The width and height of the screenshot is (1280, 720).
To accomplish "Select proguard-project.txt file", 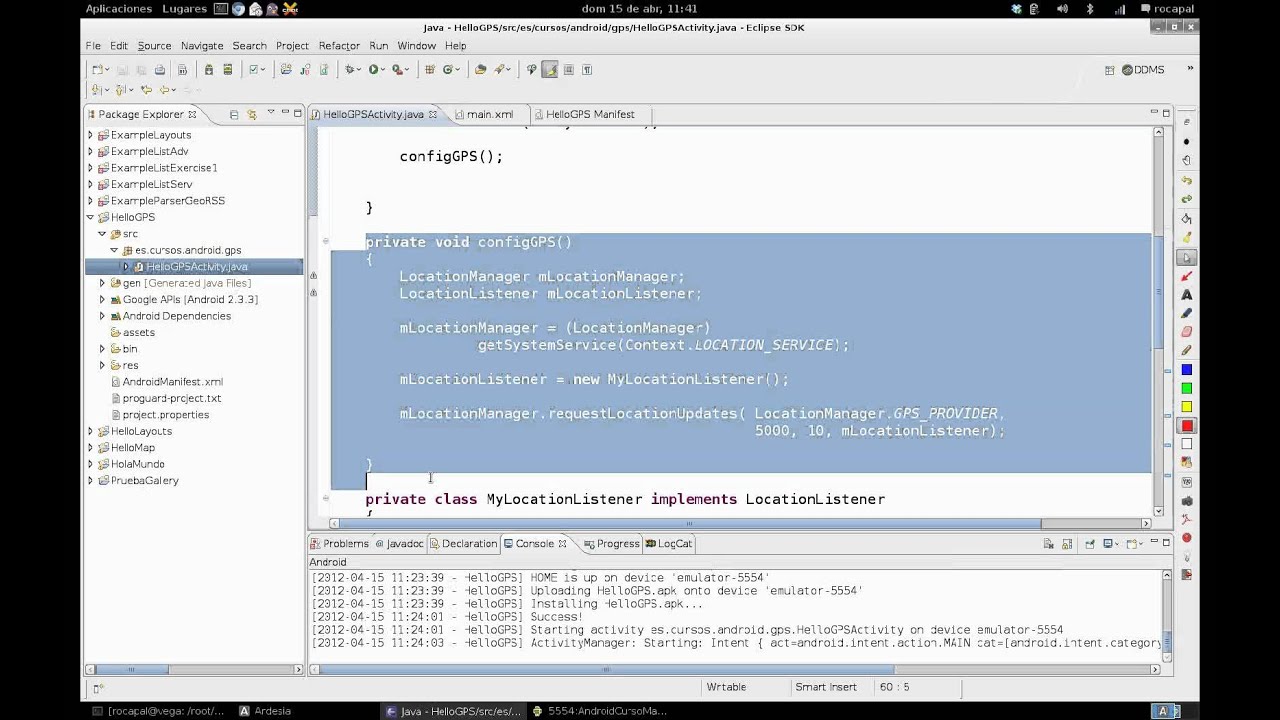I will (165, 398).
